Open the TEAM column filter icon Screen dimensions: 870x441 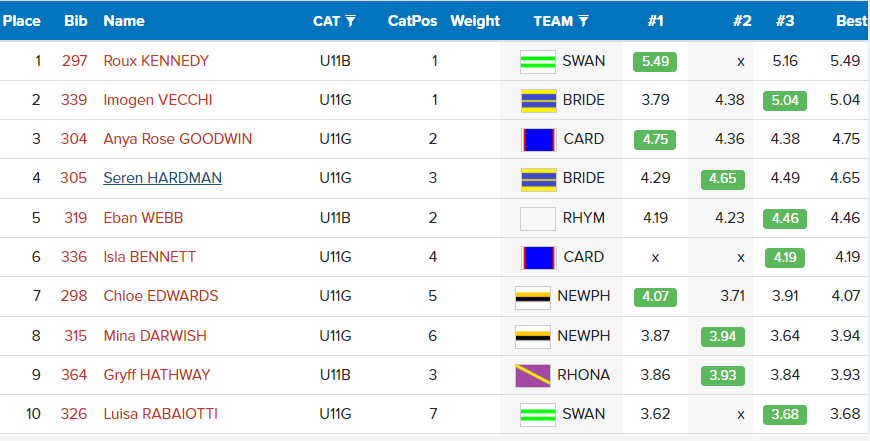tap(583, 21)
